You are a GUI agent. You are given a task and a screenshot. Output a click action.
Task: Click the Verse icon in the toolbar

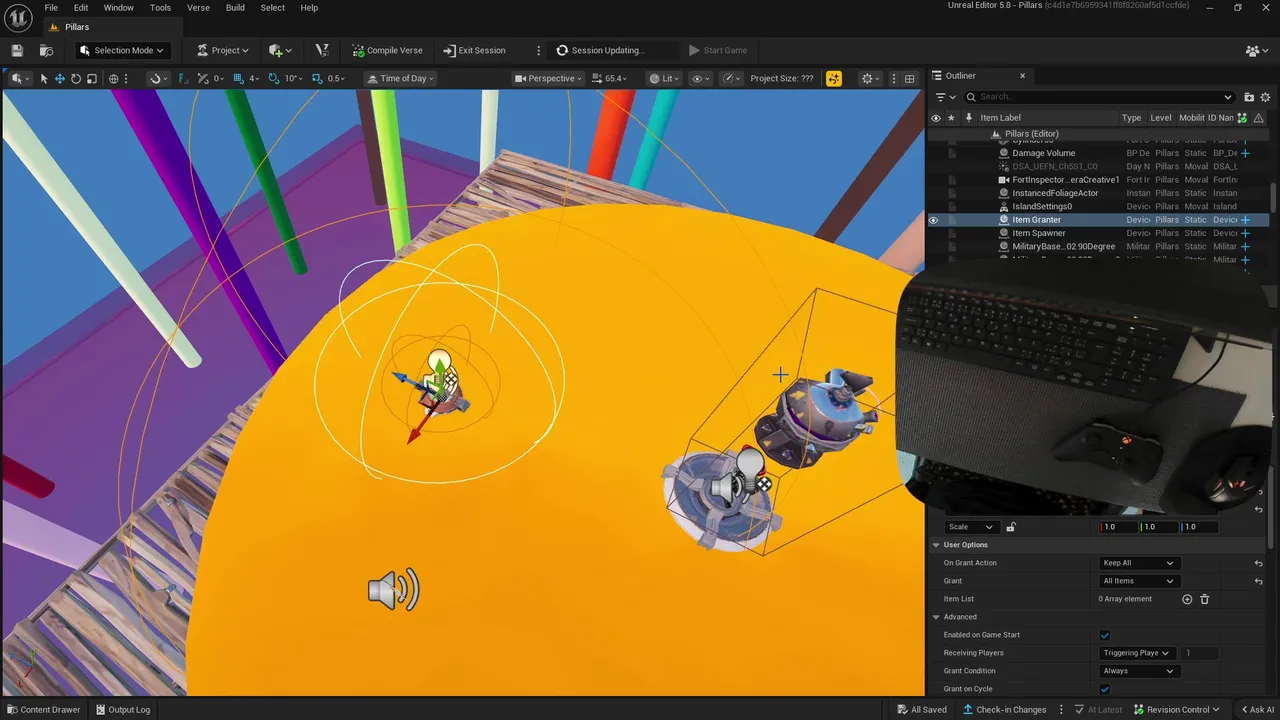322,50
